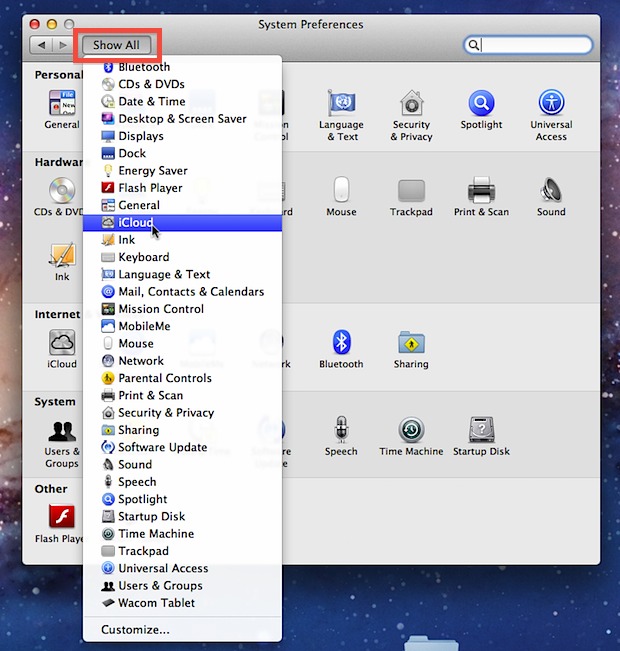Choose Displays from the dropdown menu
This screenshot has width=620, height=651.
183,136
